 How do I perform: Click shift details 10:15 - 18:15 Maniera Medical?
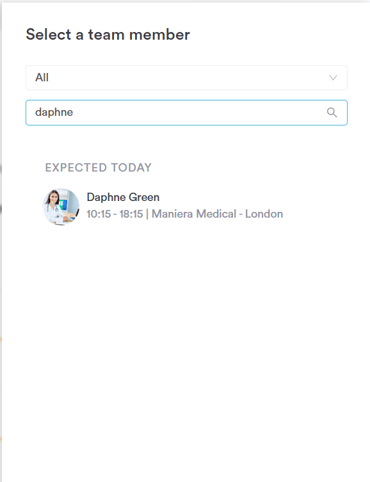[x=185, y=214]
